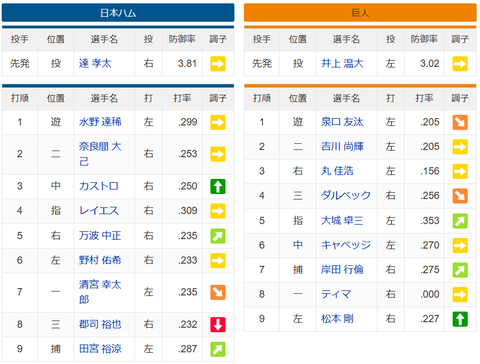Click yellow condition icon for 水野 達稀
This screenshot has height=364, width=480.
218,122
